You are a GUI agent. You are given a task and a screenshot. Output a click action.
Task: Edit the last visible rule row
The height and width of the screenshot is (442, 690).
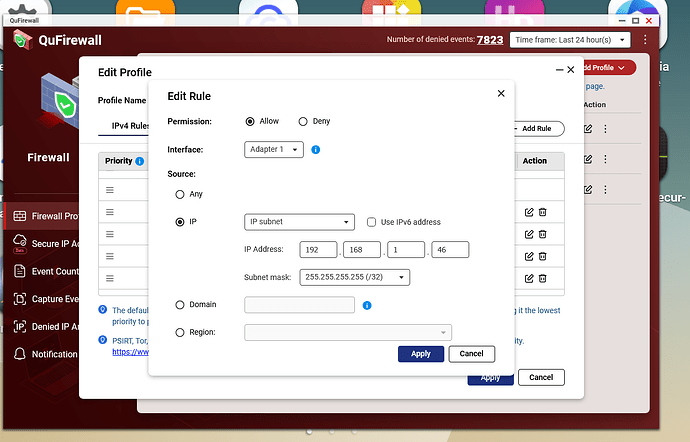tap(529, 278)
